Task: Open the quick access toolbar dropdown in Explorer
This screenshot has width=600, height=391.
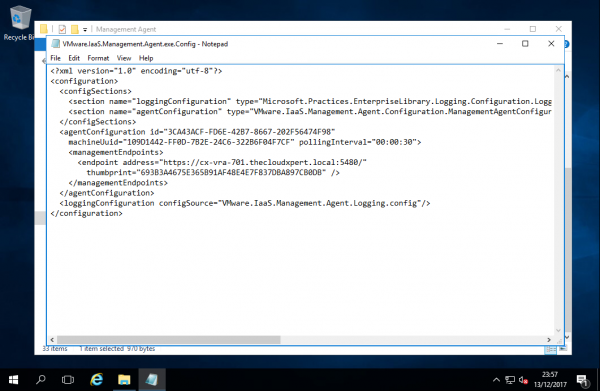Action: [x=85, y=29]
